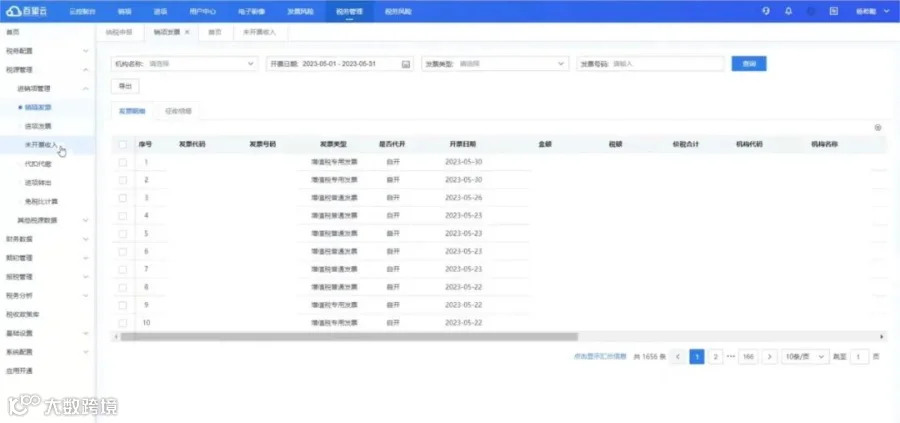
Task: Close the 销项发票 page tab
Action: (x=187, y=32)
